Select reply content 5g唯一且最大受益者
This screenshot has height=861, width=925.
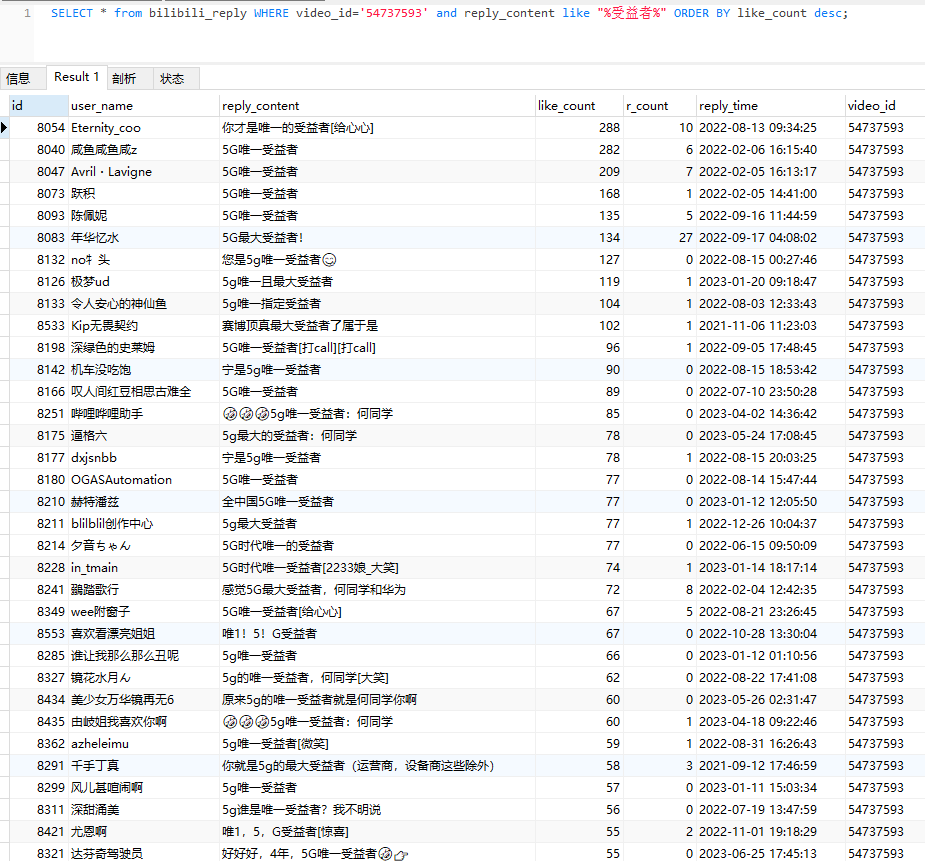tap(378, 281)
